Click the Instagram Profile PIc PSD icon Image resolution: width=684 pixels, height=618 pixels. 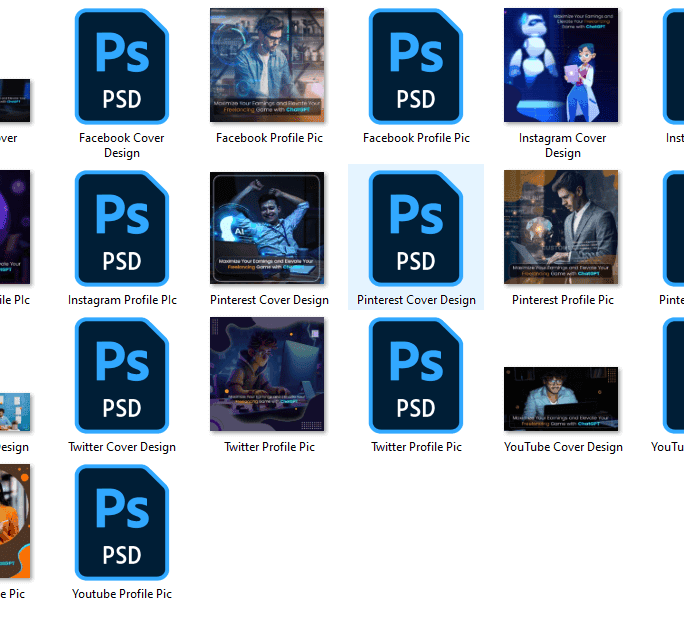point(122,228)
